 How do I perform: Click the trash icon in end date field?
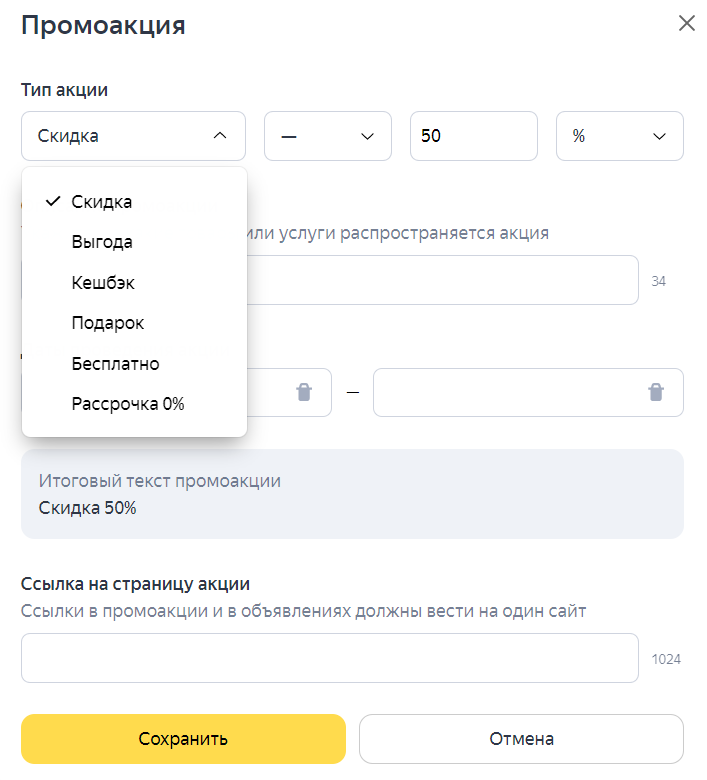pos(656,392)
